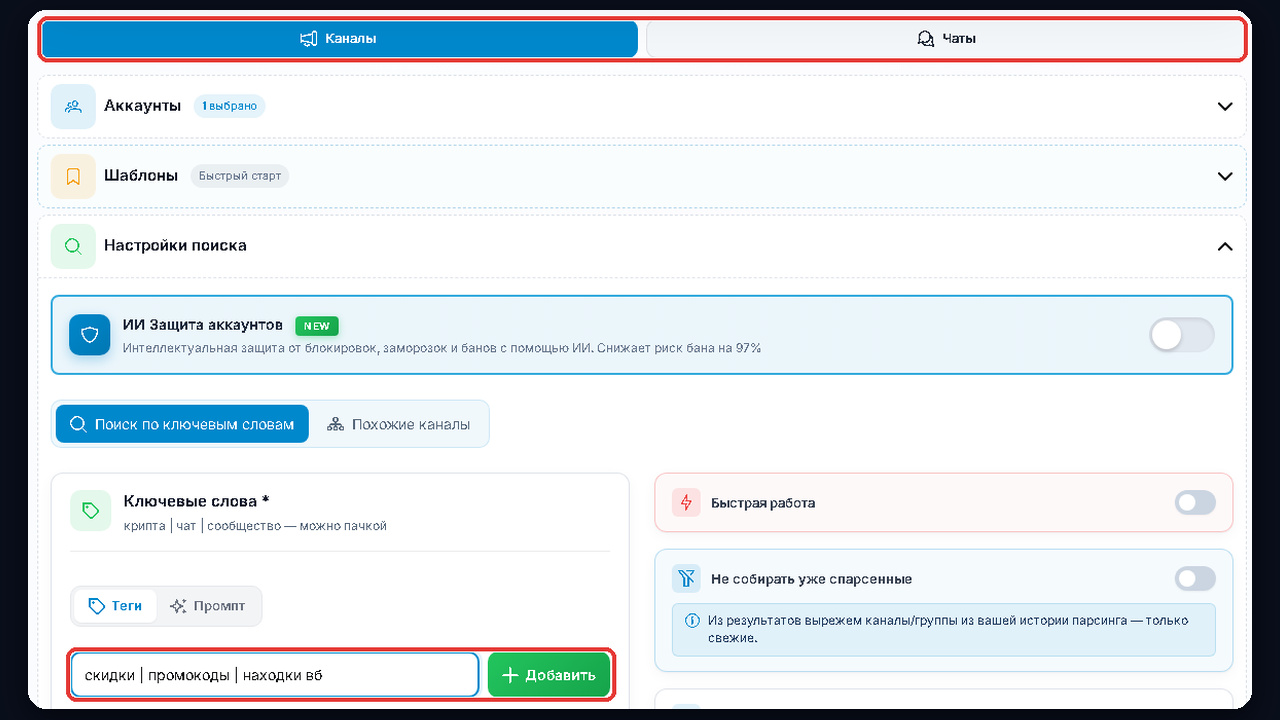Enable the ИИ Защита аккаунтов switch
The height and width of the screenshot is (720, 1280).
[1182, 335]
